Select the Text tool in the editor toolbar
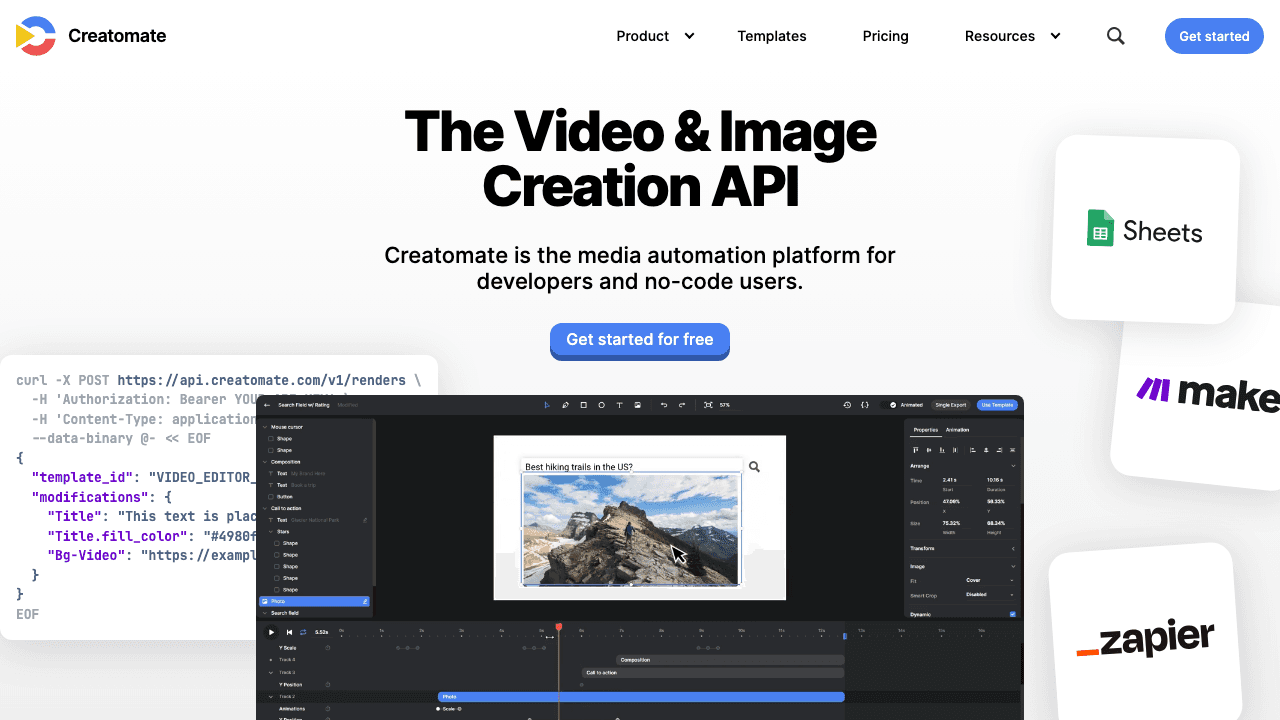1280x720 pixels. pos(619,405)
